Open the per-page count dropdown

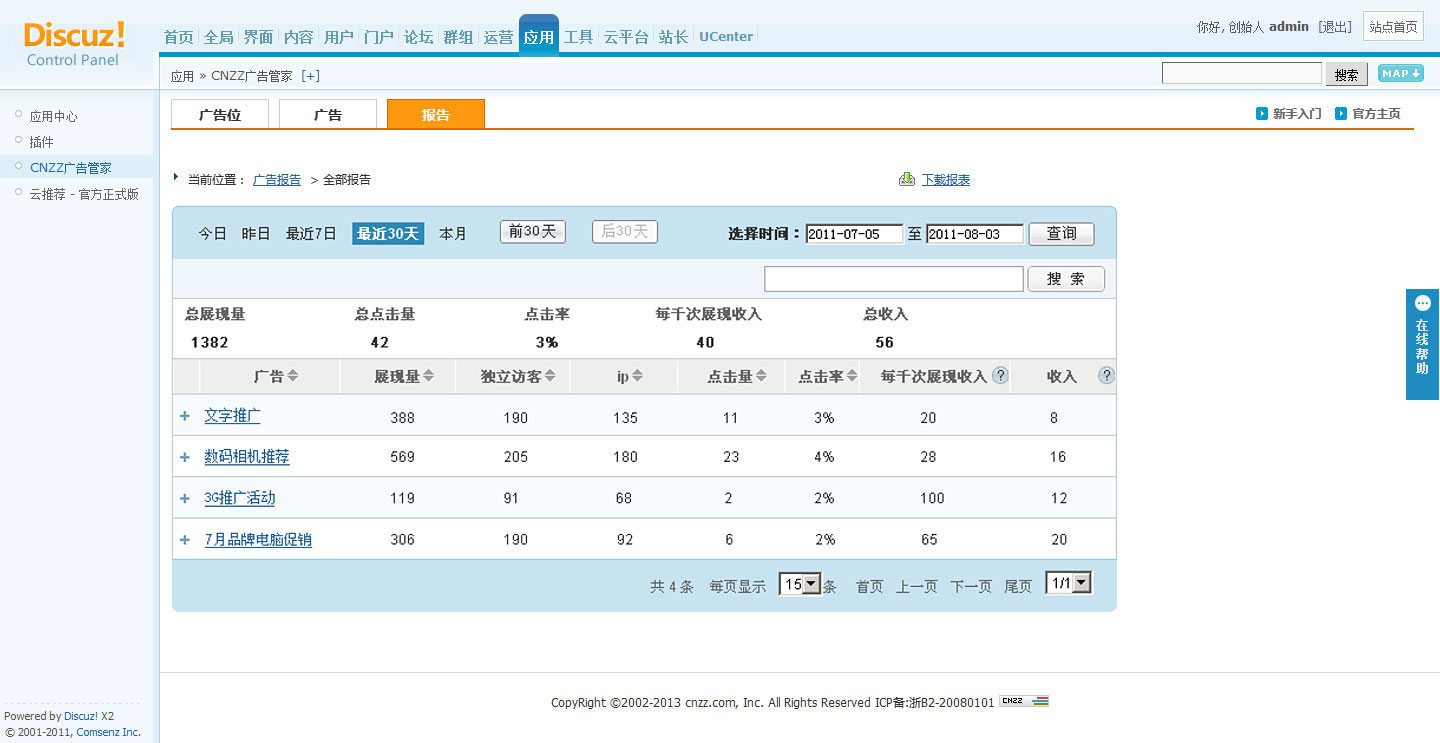pyautogui.click(x=800, y=584)
